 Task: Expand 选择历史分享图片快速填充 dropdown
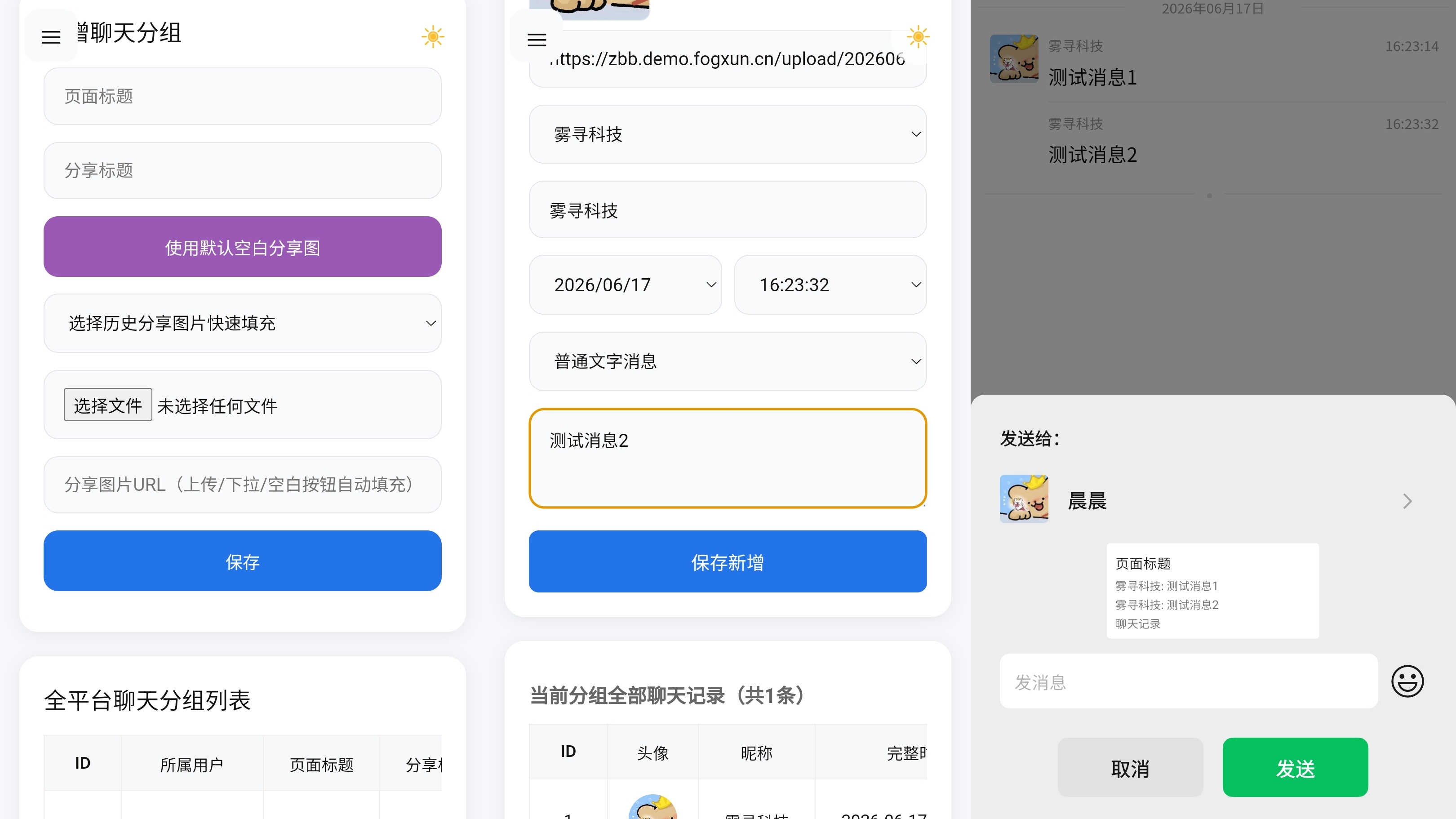click(243, 323)
